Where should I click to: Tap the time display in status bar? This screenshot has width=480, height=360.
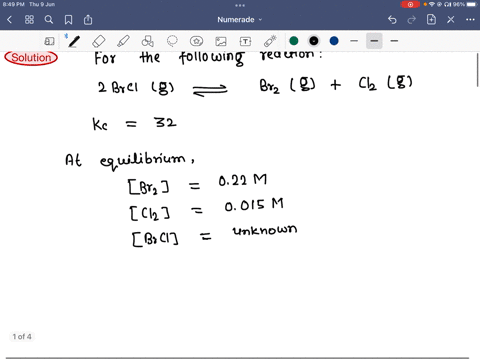(13, 4)
